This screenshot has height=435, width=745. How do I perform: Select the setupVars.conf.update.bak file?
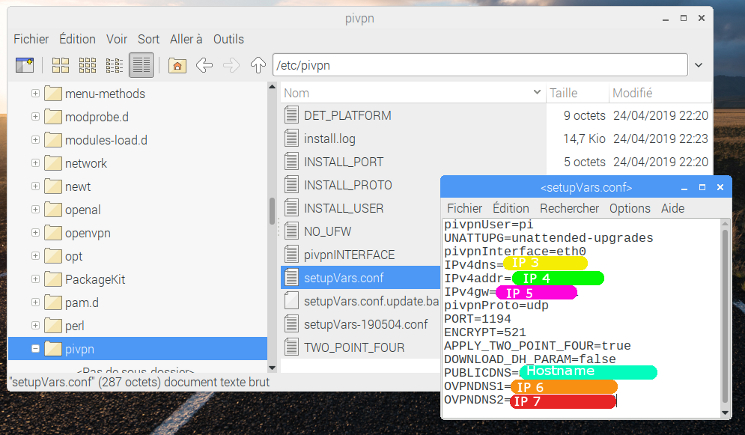[x=371, y=302]
